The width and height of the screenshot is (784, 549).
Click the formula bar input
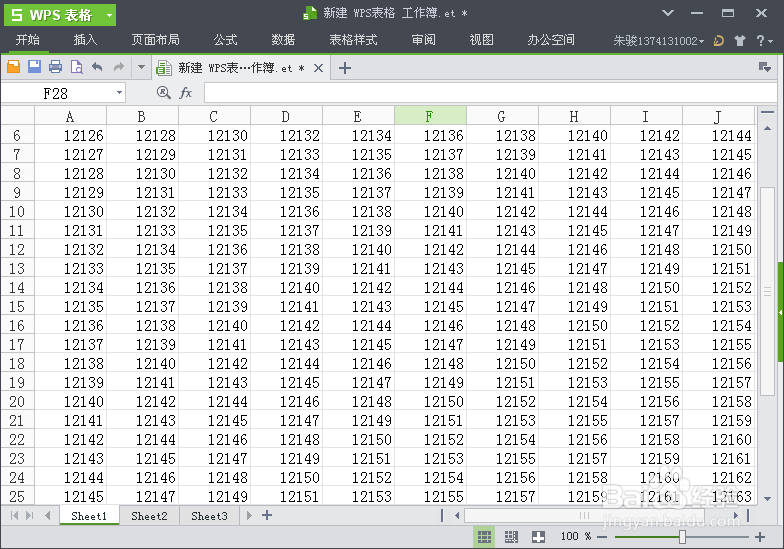(x=490, y=93)
